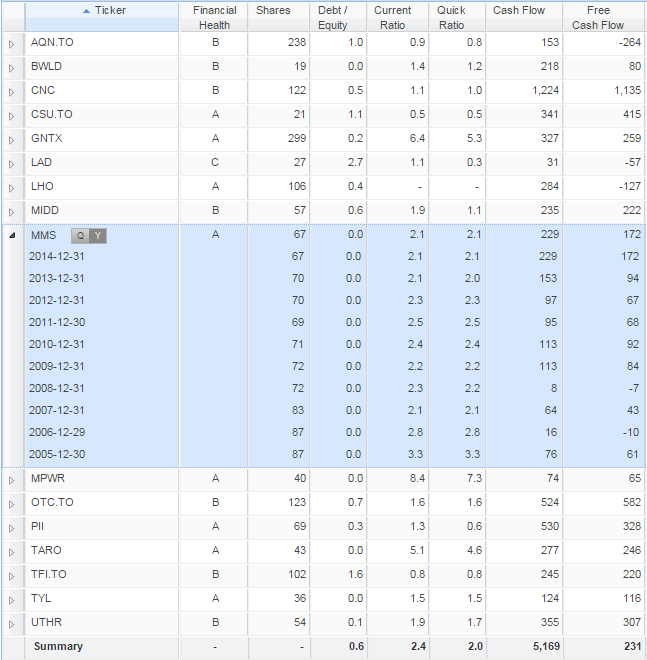The width and height of the screenshot is (647, 660).
Task: Sort by the Ticker column header
Action: [x=102, y=17]
